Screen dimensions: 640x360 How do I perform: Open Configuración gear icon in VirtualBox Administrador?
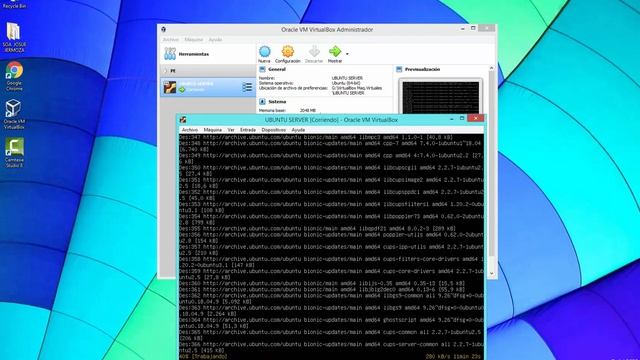(x=287, y=51)
